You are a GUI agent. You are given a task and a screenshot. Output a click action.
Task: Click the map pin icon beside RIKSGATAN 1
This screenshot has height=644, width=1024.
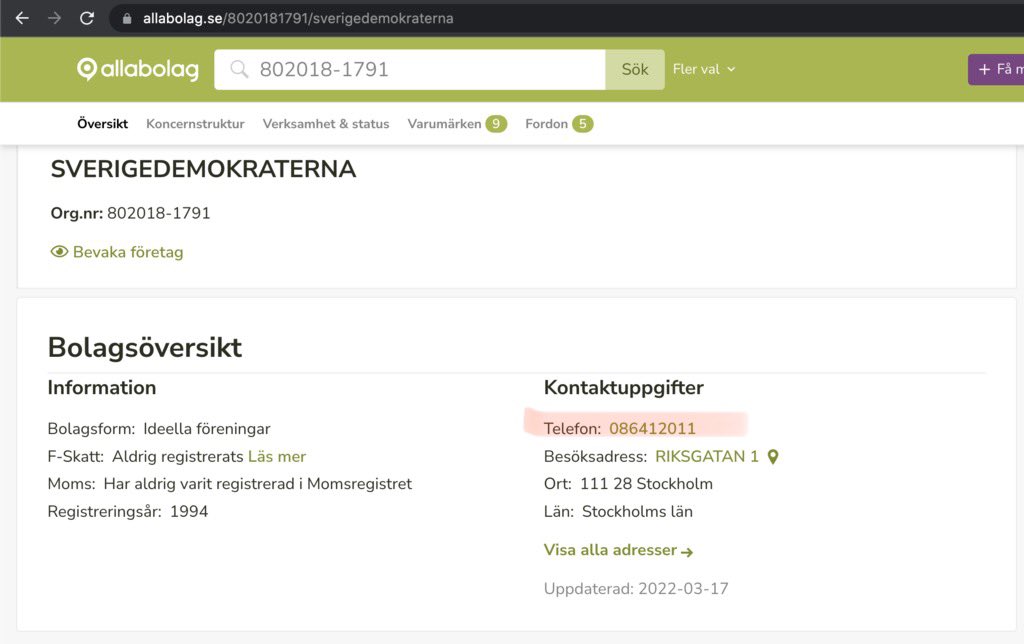(x=773, y=457)
